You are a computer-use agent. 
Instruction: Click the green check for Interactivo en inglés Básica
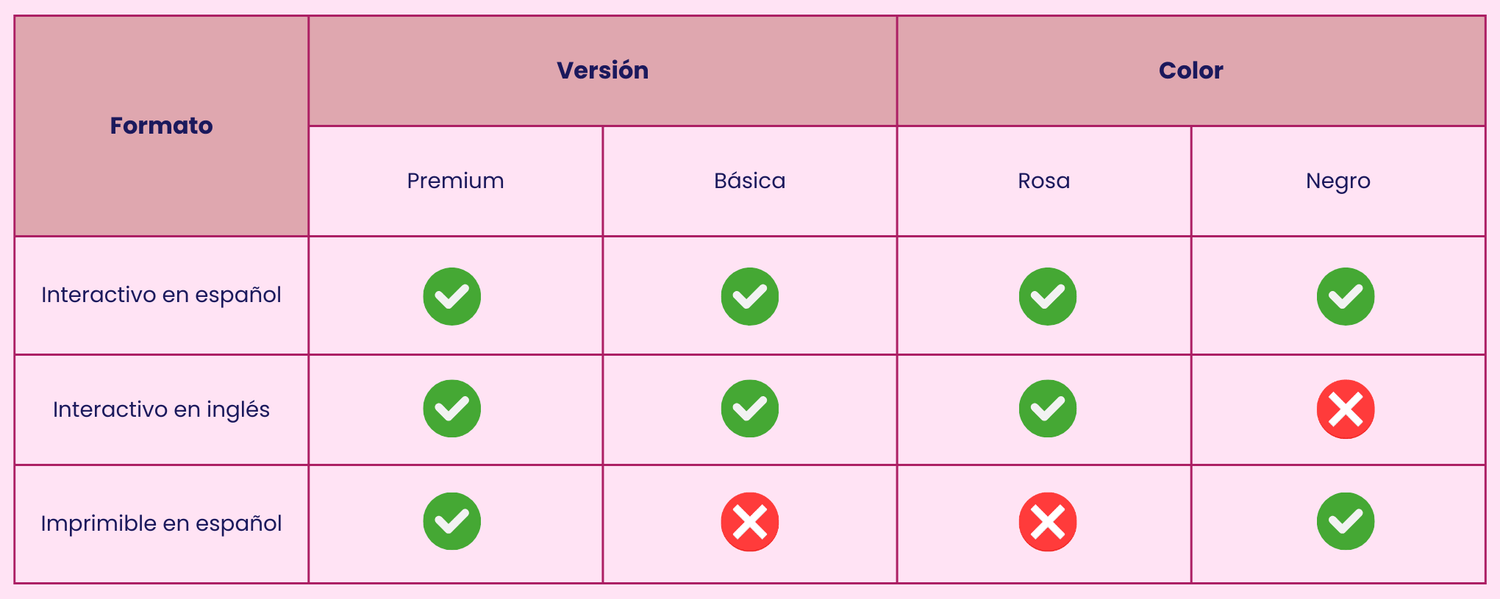750,409
